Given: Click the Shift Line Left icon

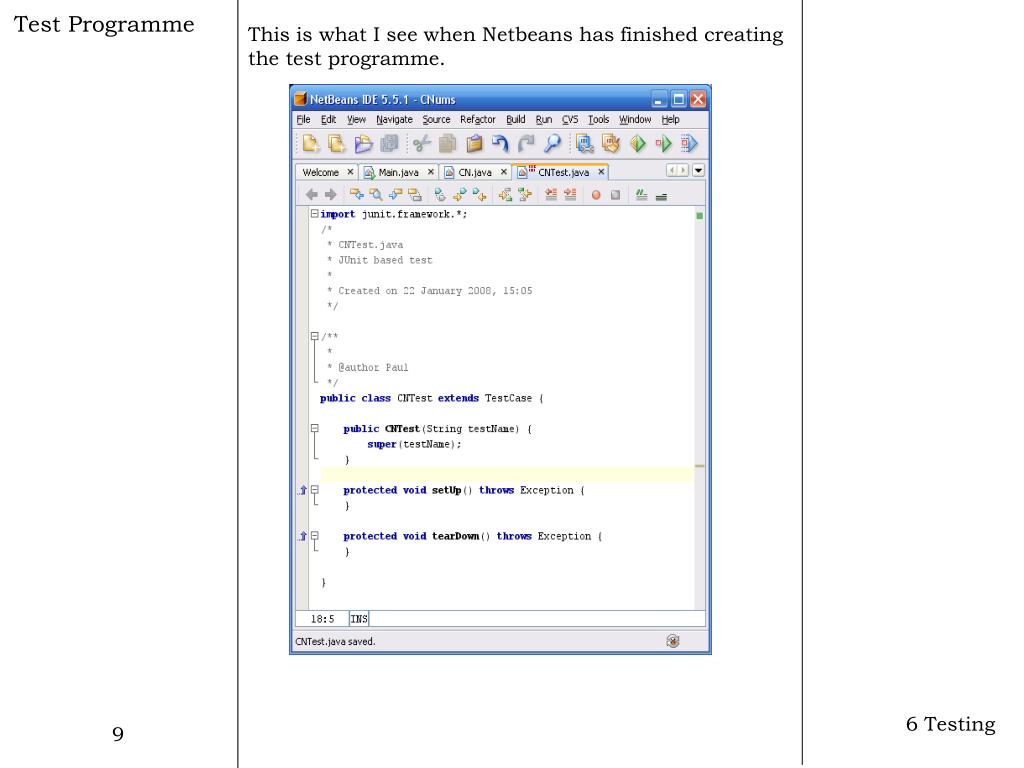Looking at the screenshot, I should point(551,195).
